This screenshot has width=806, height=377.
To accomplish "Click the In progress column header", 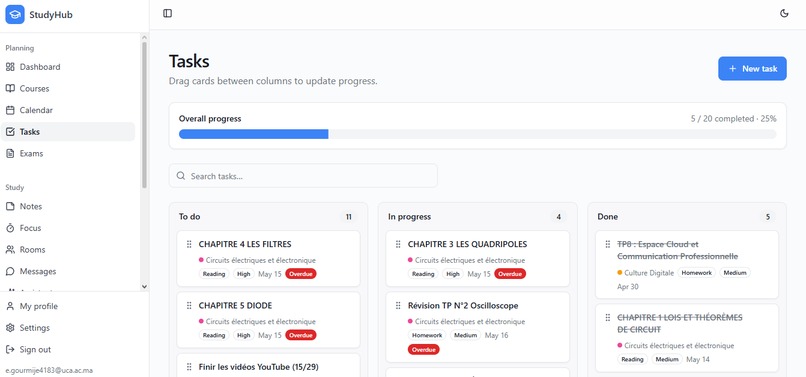I will pos(410,217).
